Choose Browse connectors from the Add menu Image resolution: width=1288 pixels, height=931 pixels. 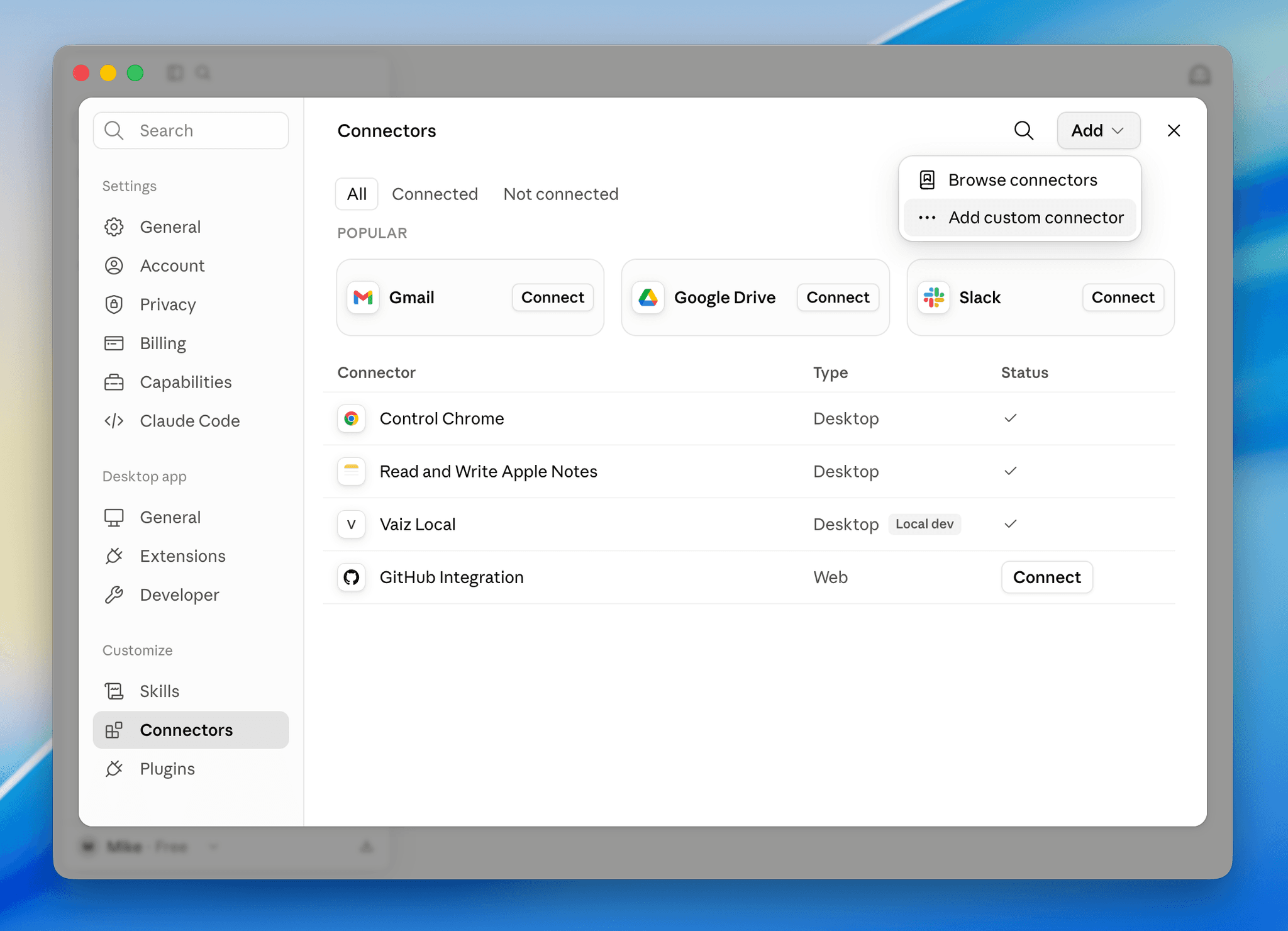tap(1019, 180)
